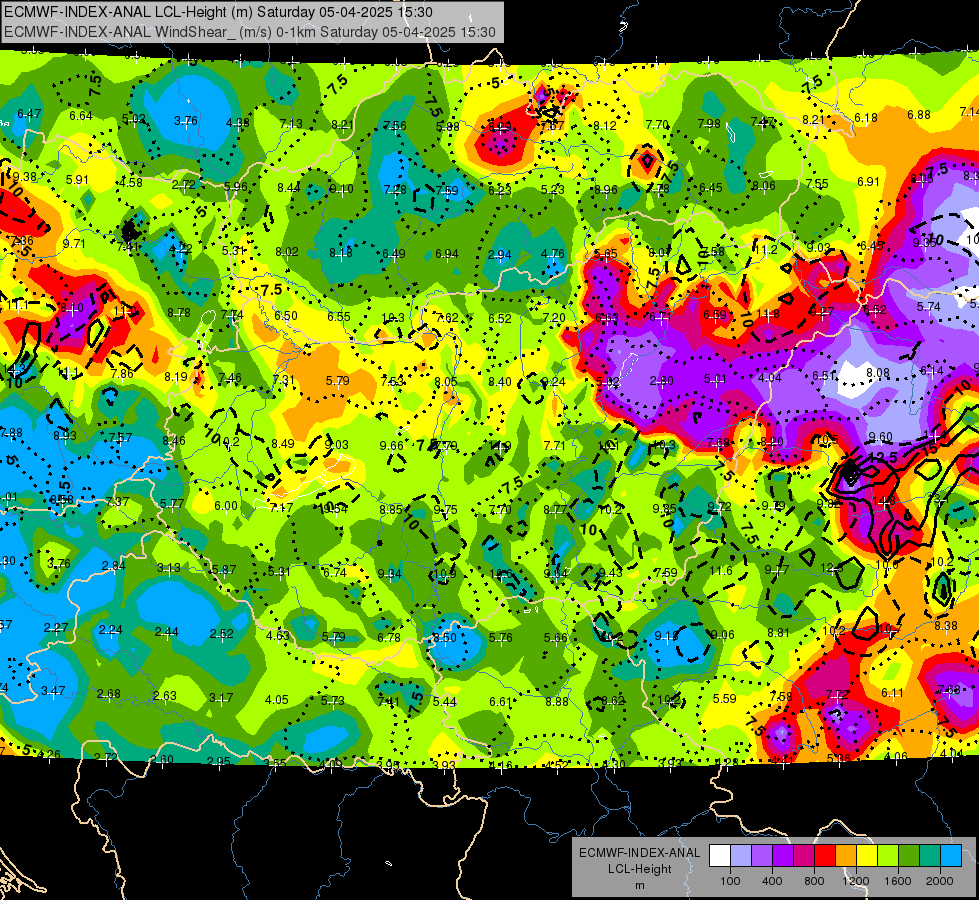This screenshot has height=900, width=979.
Task: Click the wind shear value 2.27
Action: pyautogui.click(x=56, y=628)
